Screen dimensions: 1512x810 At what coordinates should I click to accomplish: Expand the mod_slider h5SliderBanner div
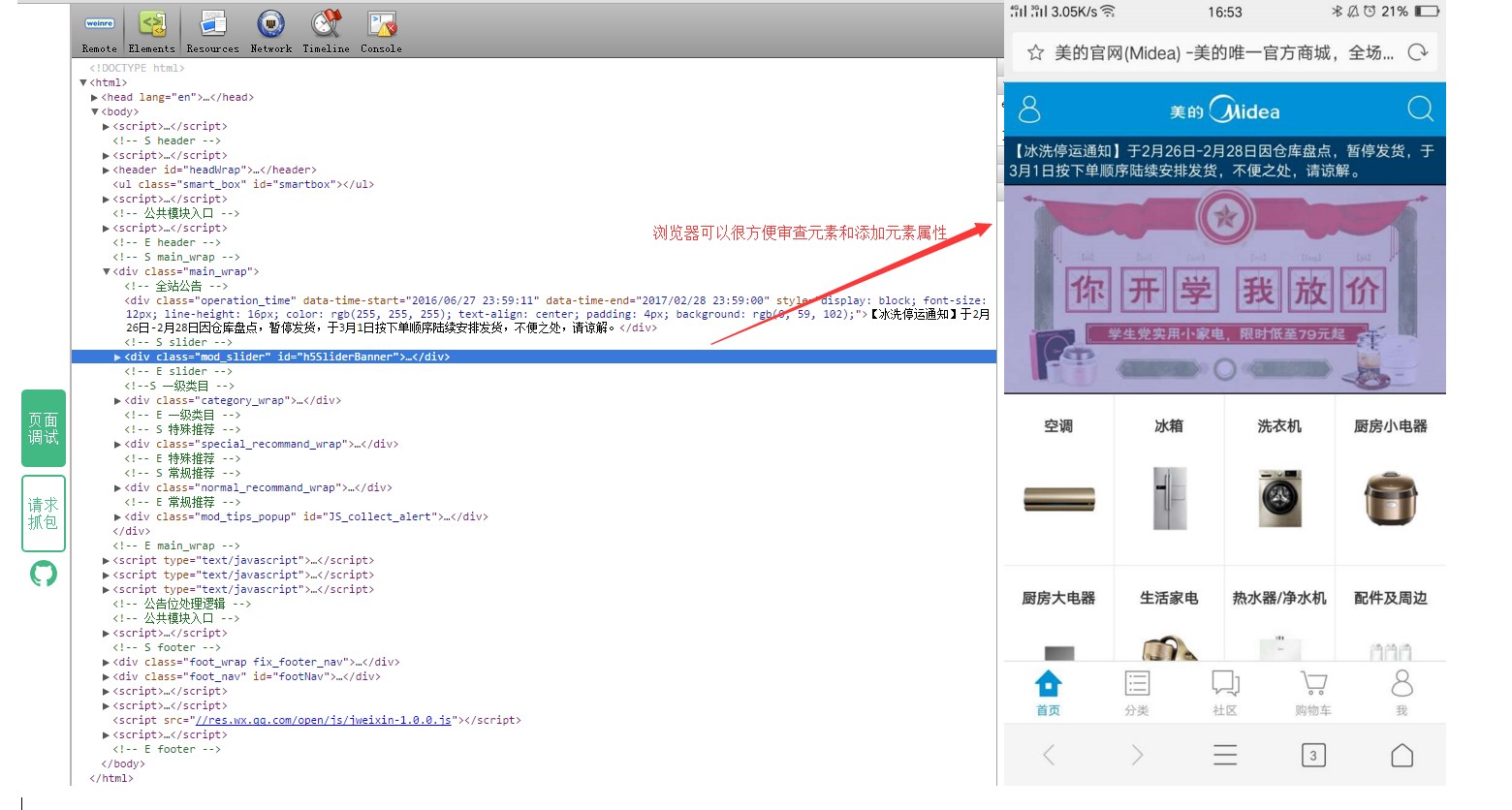(118, 358)
